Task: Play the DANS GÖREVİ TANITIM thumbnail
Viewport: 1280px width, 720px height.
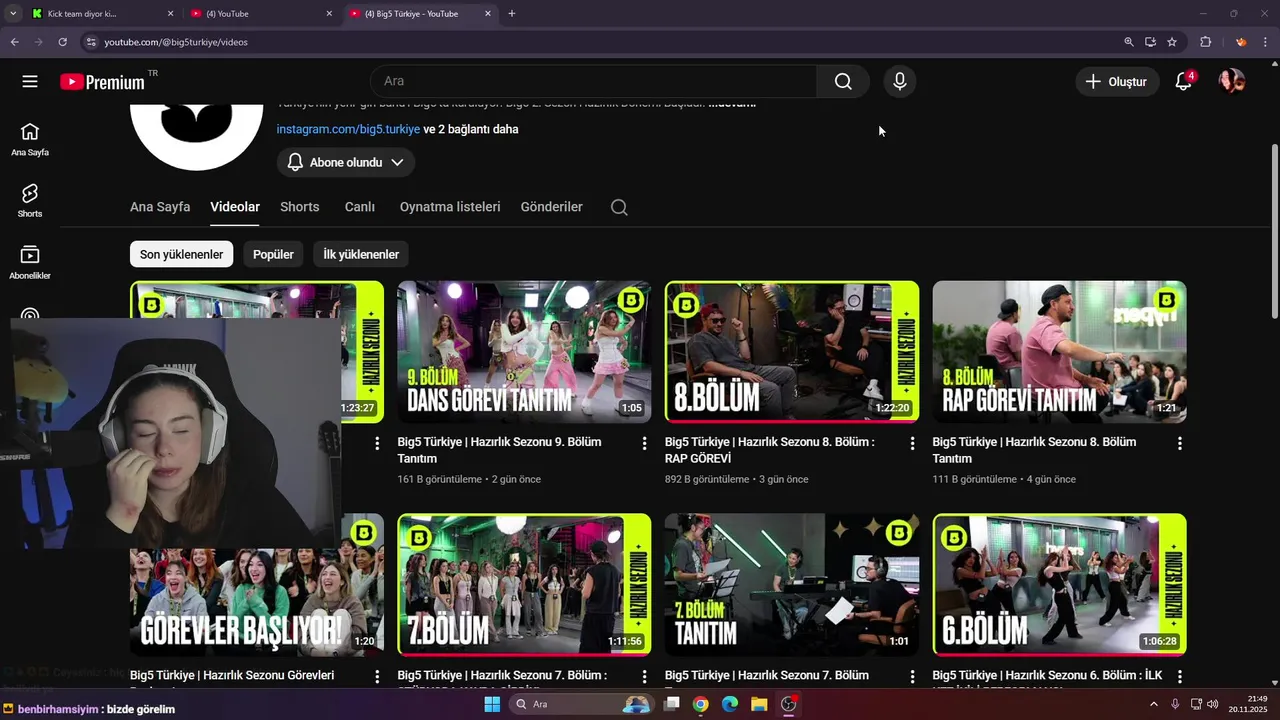Action: point(524,352)
